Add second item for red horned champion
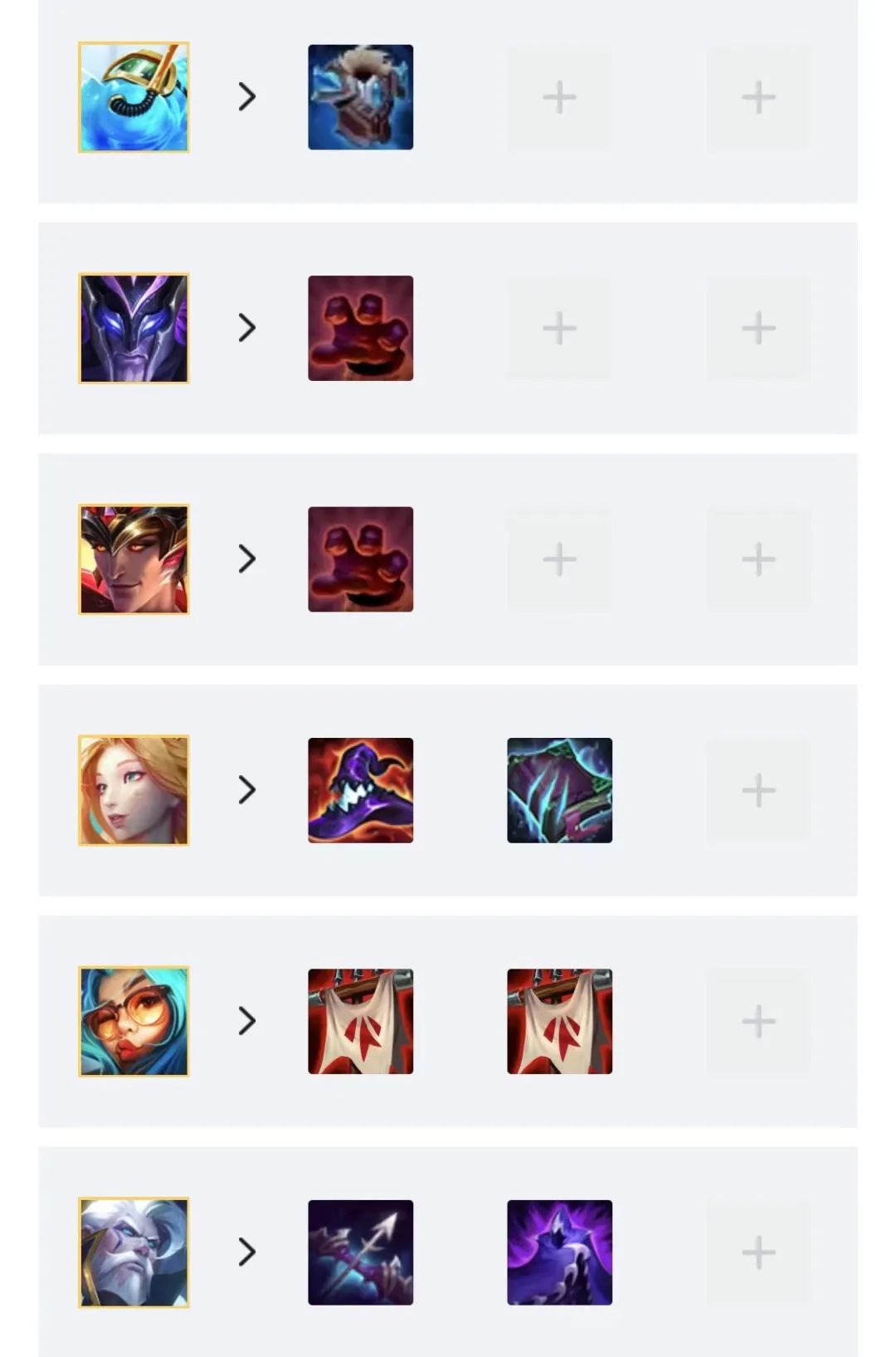896x1357 pixels. click(560, 559)
